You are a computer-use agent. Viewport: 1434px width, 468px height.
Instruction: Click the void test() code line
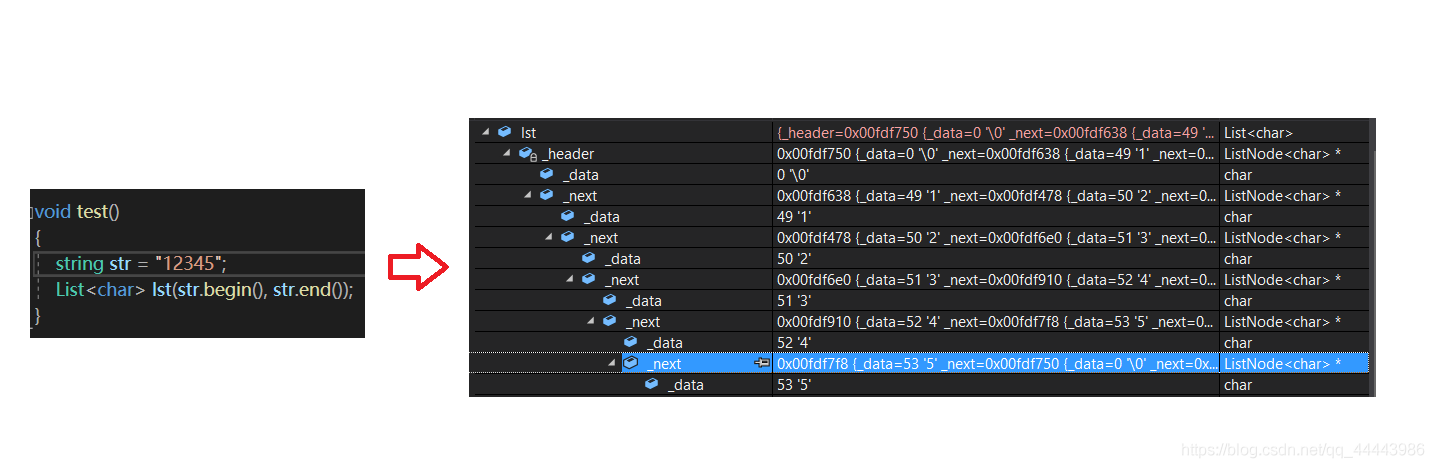(x=77, y=212)
